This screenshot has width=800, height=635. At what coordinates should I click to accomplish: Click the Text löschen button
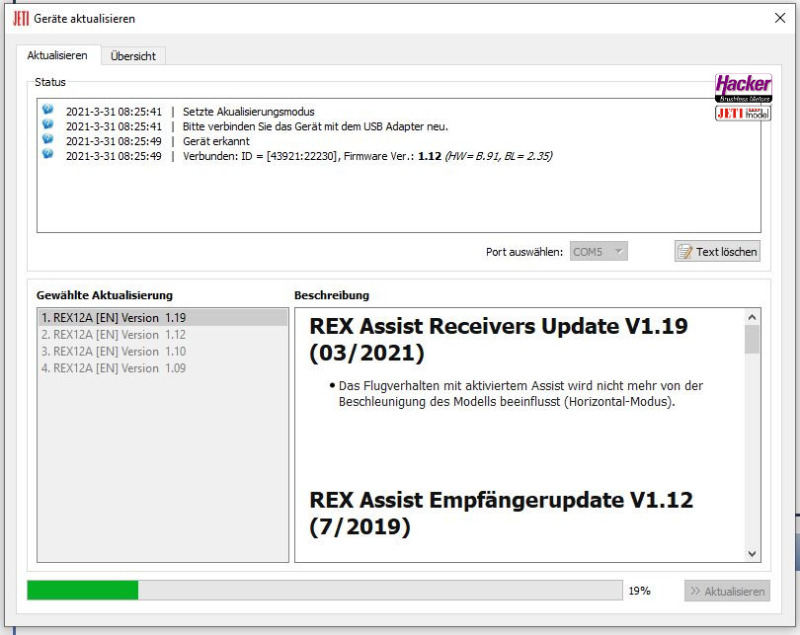click(717, 251)
